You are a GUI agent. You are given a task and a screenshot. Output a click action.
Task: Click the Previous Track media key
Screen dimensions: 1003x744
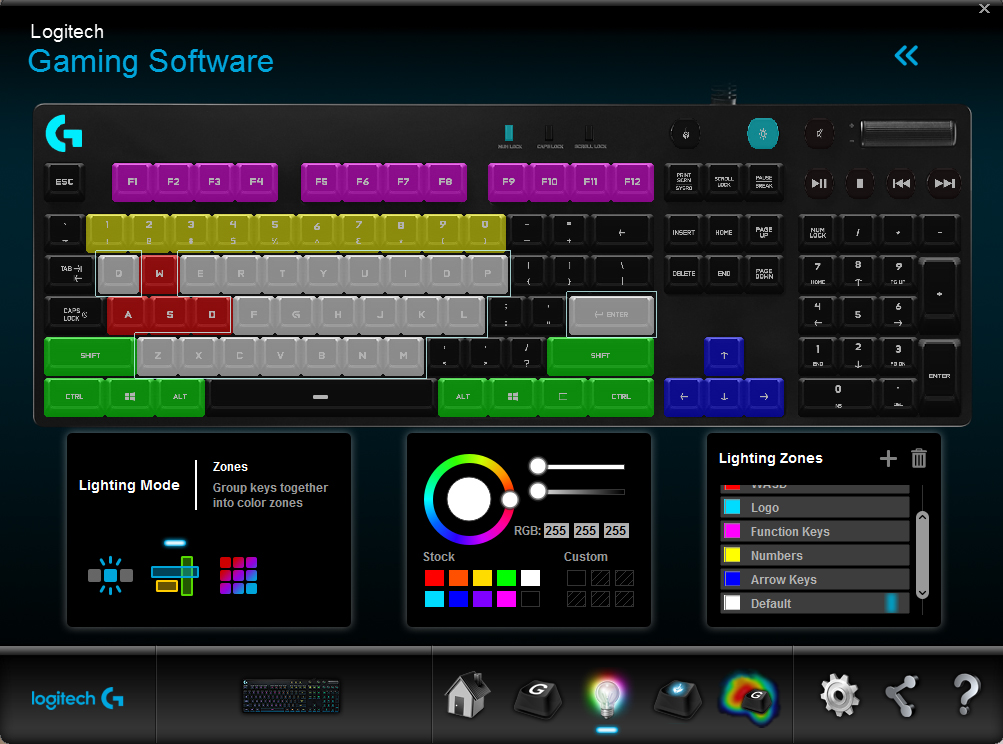click(901, 183)
